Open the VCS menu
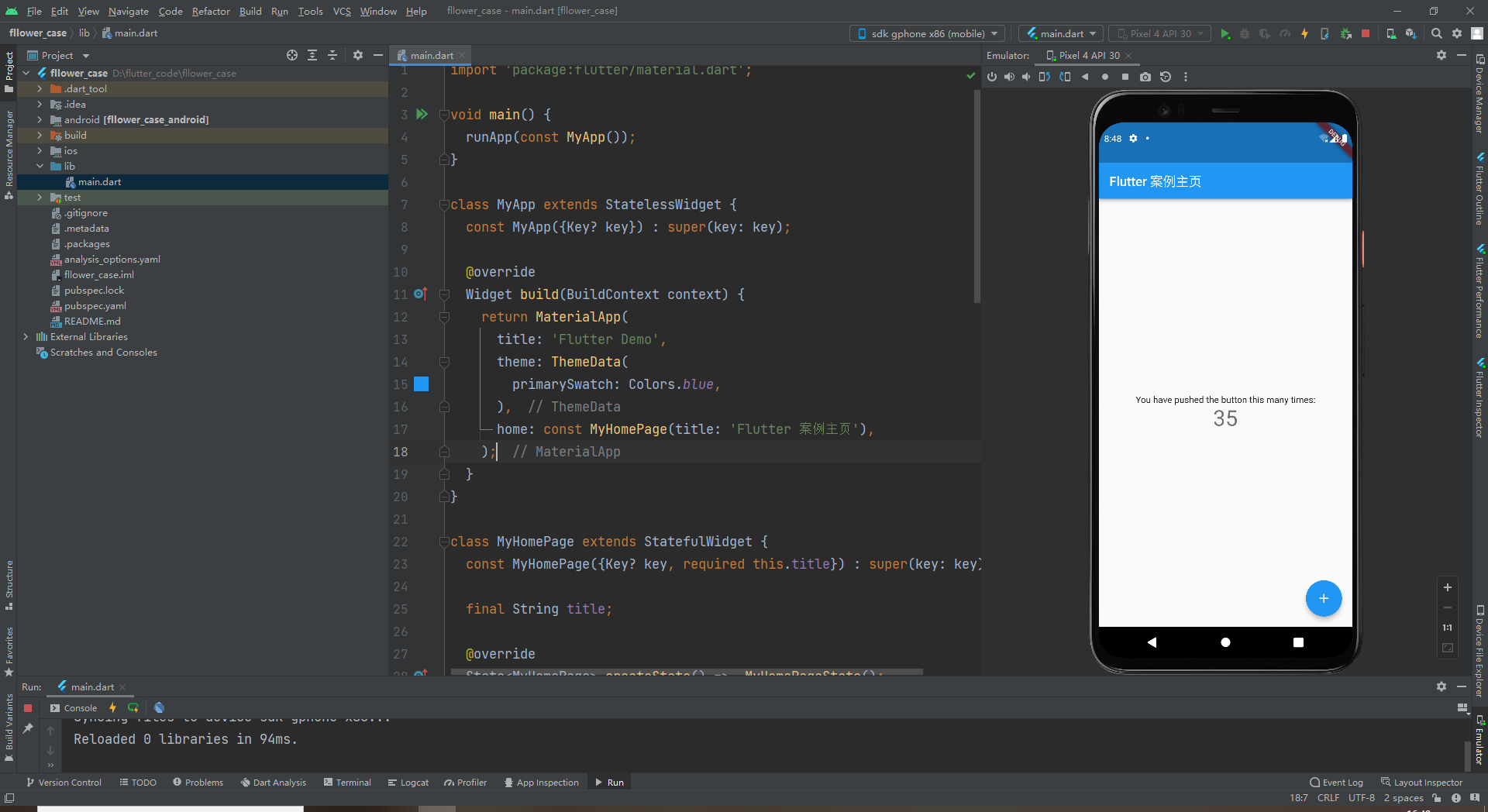The height and width of the screenshot is (812, 1488). point(342,11)
